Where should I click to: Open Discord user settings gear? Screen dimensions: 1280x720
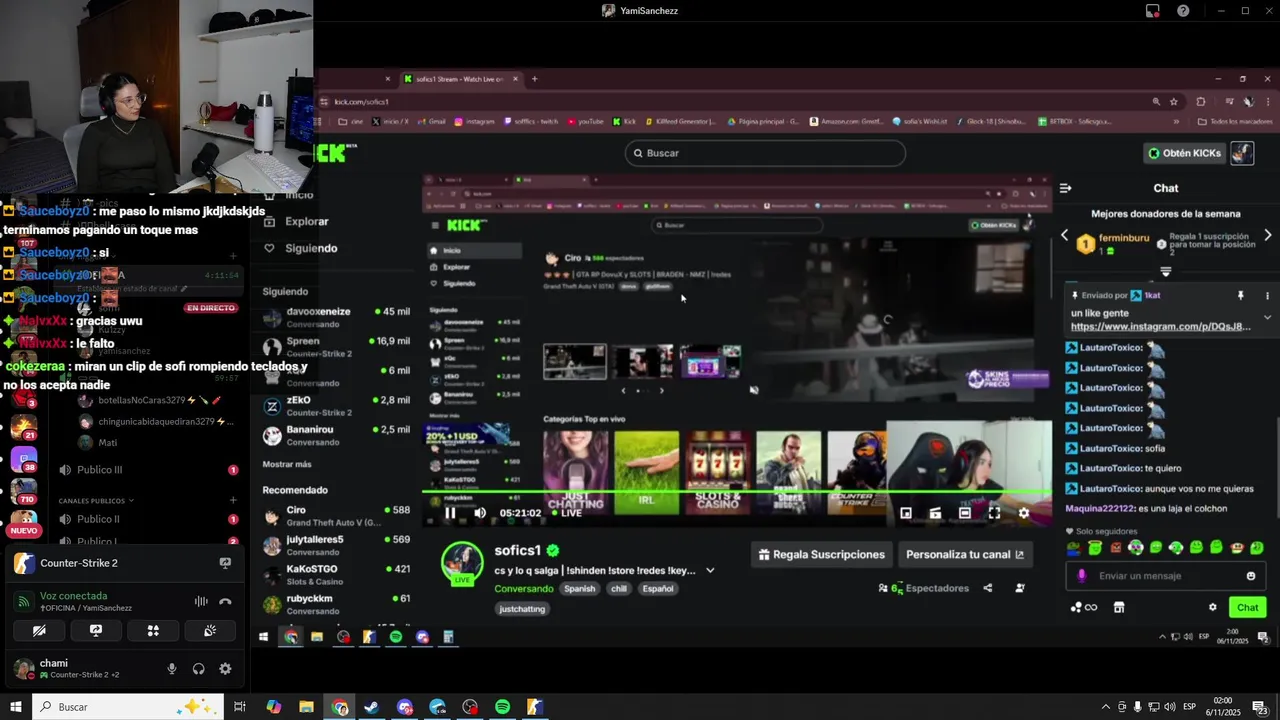click(225, 669)
